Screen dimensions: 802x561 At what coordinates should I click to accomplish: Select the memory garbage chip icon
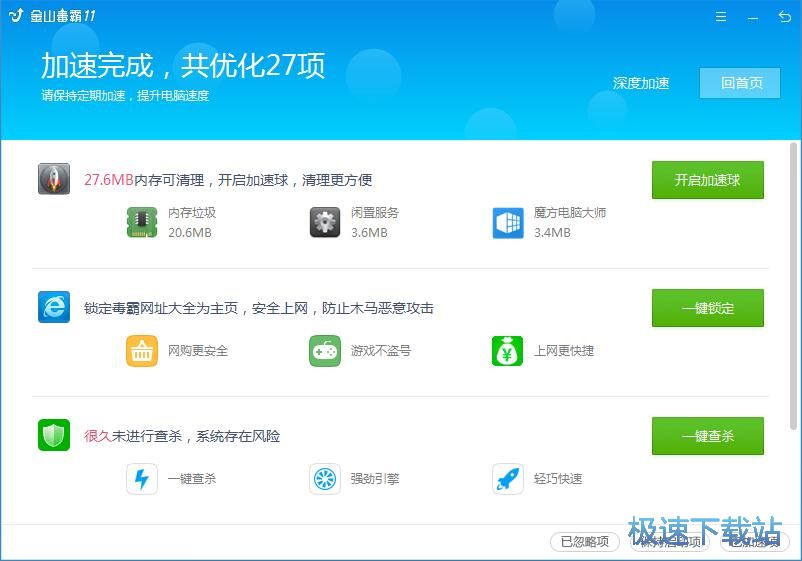tap(142, 222)
